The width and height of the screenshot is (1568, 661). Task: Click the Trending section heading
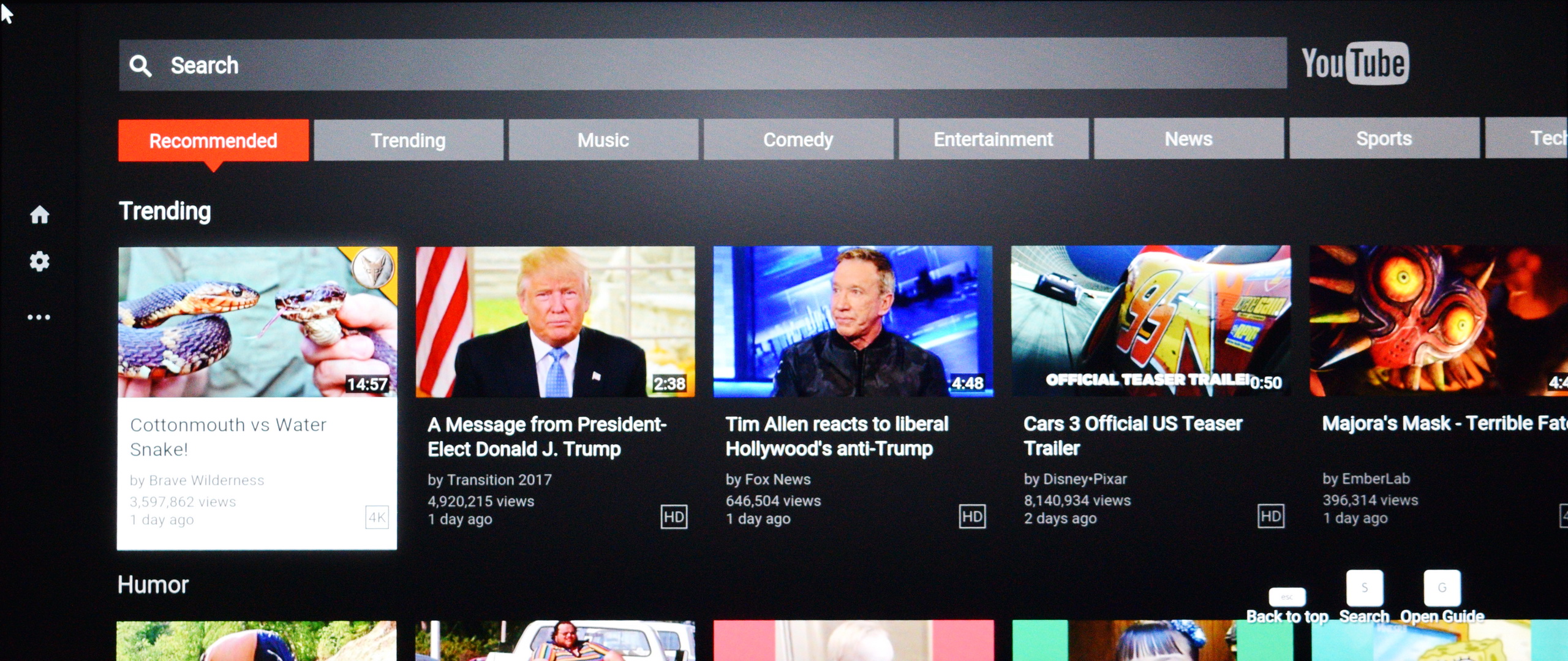pos(165,211)
